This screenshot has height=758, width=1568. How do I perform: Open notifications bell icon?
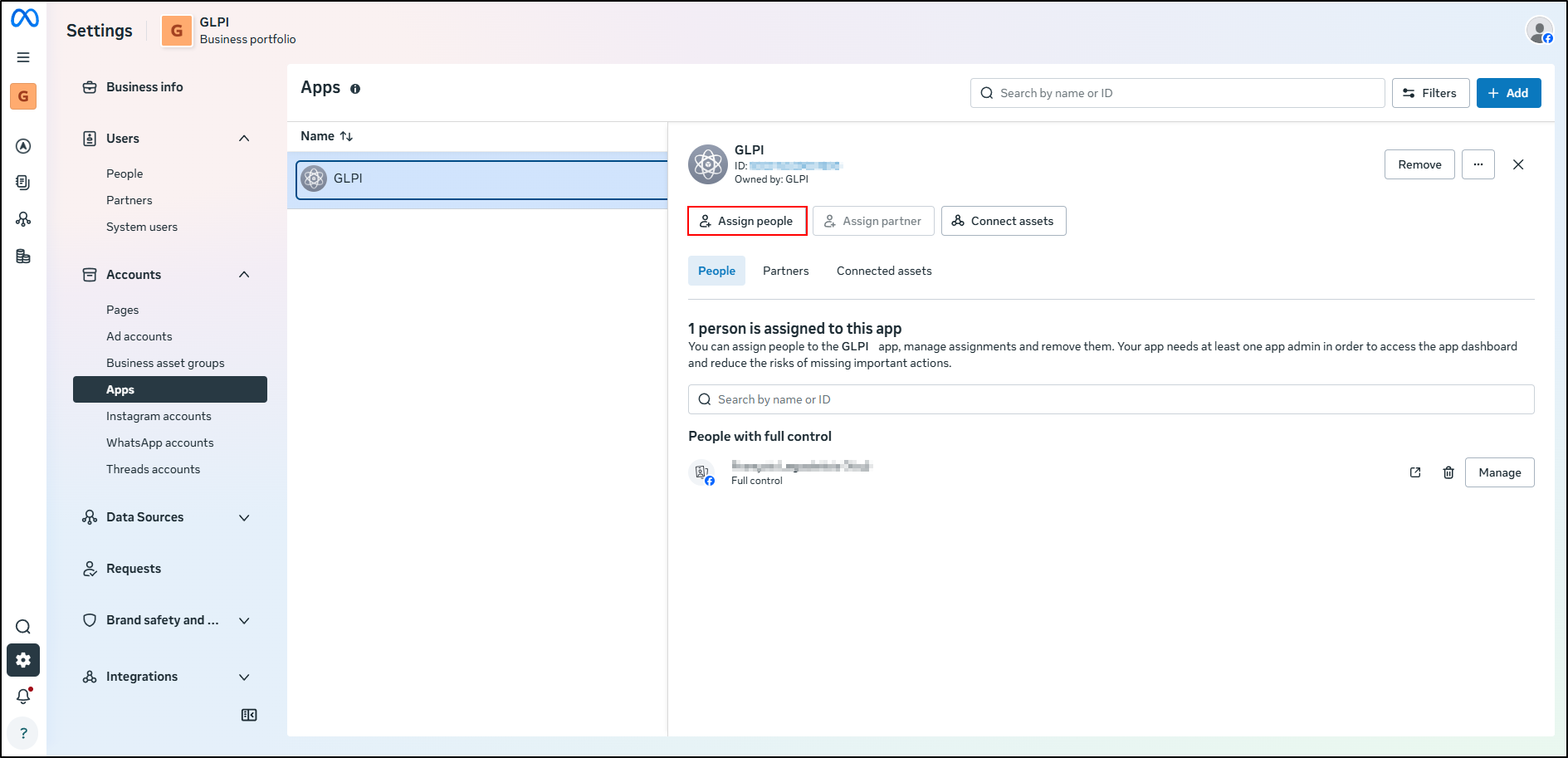pyautogui.click(x=23, y=697)
